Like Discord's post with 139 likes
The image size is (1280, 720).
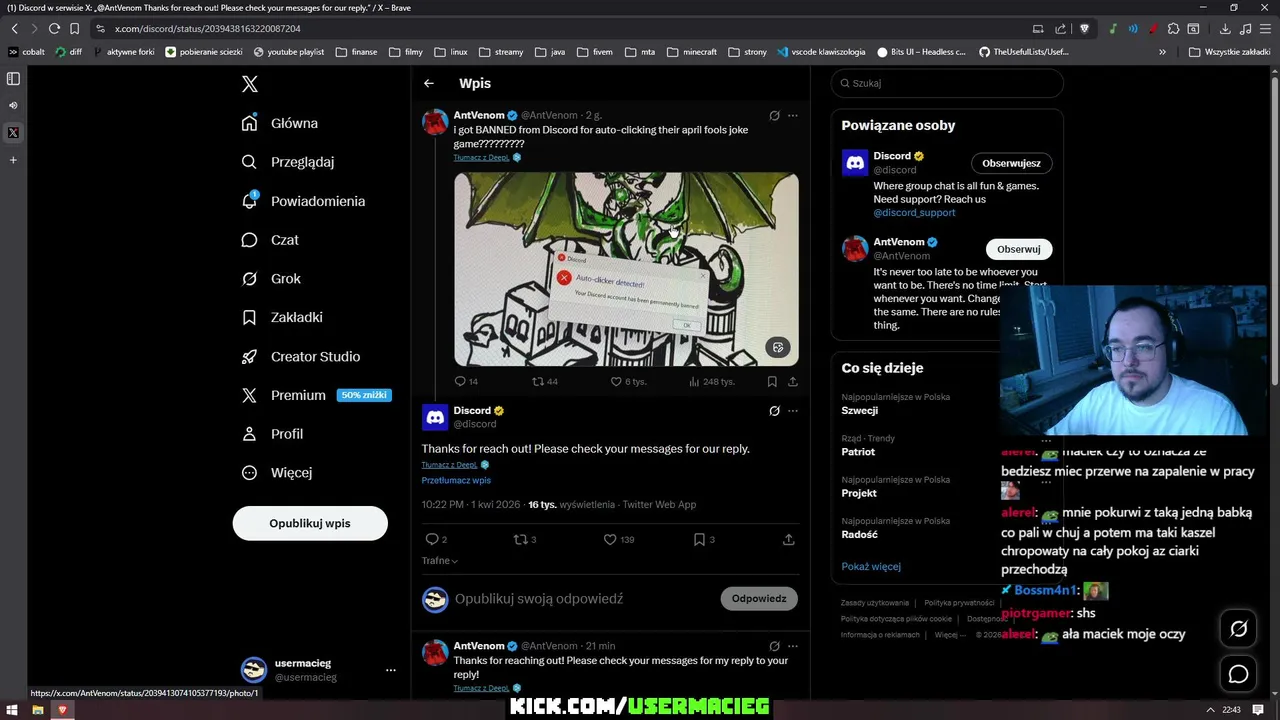(619, 539)
